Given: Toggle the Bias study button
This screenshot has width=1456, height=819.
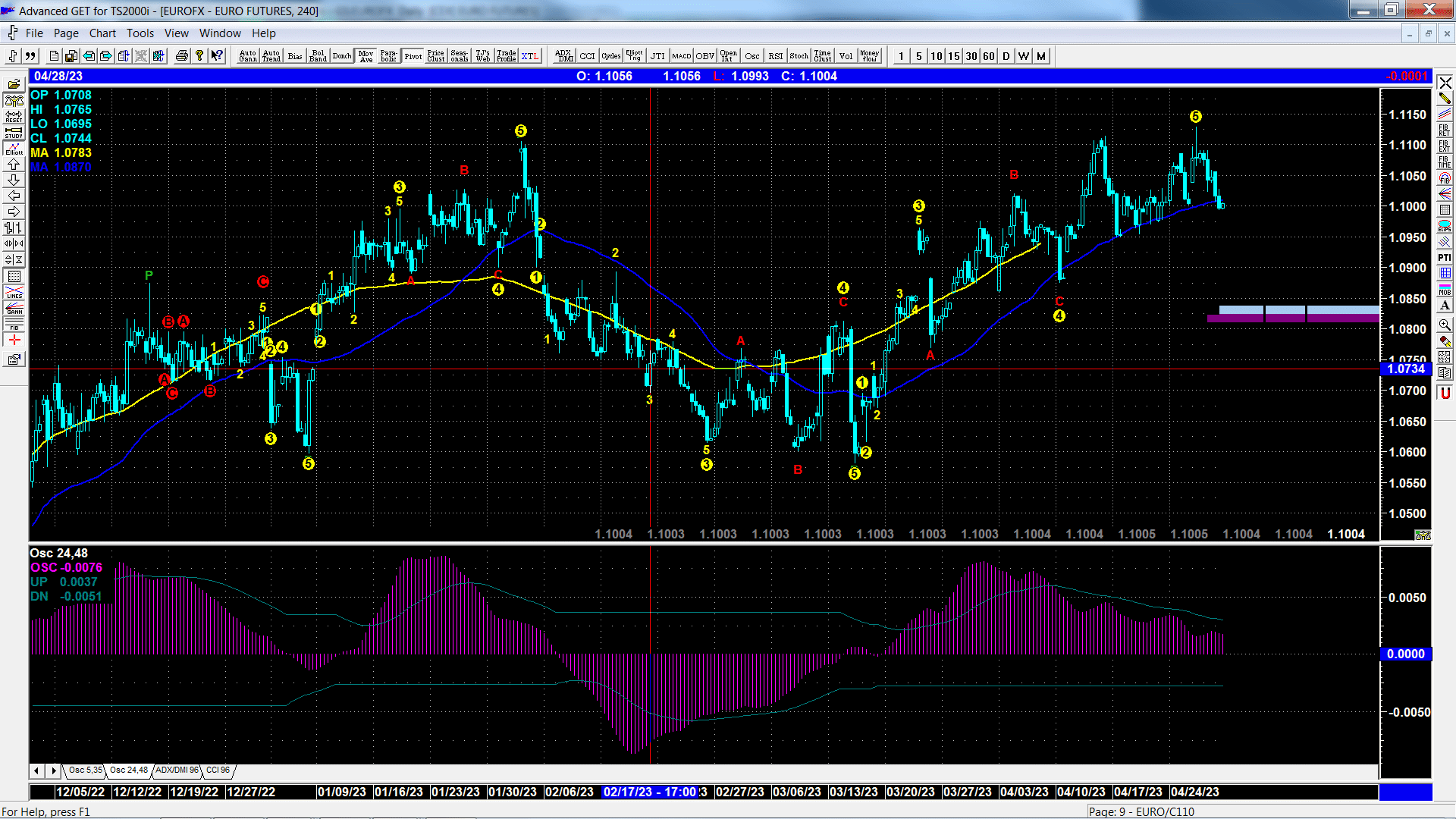Looking at the screenshot, I should [x=295, y=56].
